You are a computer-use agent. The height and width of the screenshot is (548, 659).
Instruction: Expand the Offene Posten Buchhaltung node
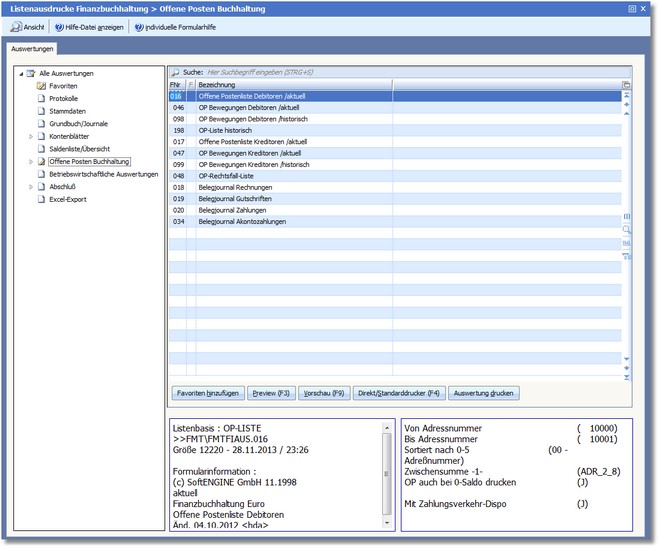[x=31, y=161]
